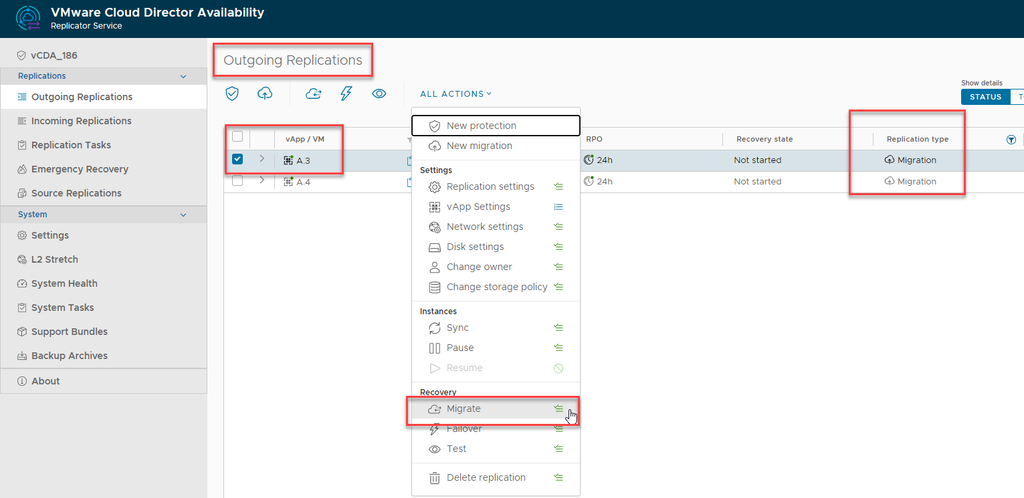Click the migrate recovery icon in toolbar
Viewport: 1024px width, 498px height.
313,93
